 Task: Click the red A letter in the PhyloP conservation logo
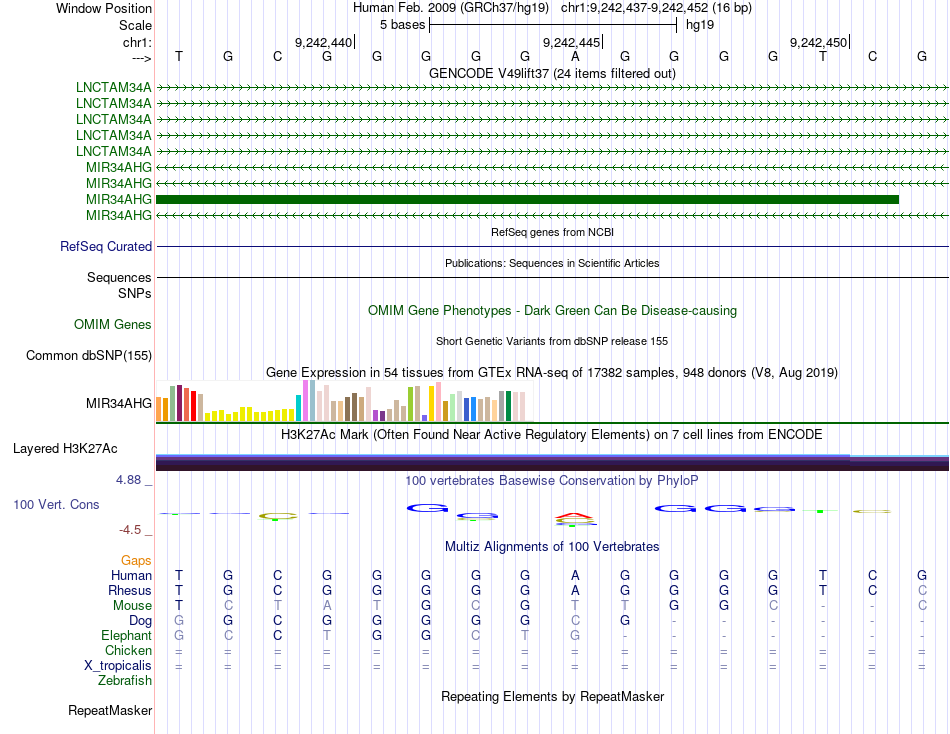point(574,516)
